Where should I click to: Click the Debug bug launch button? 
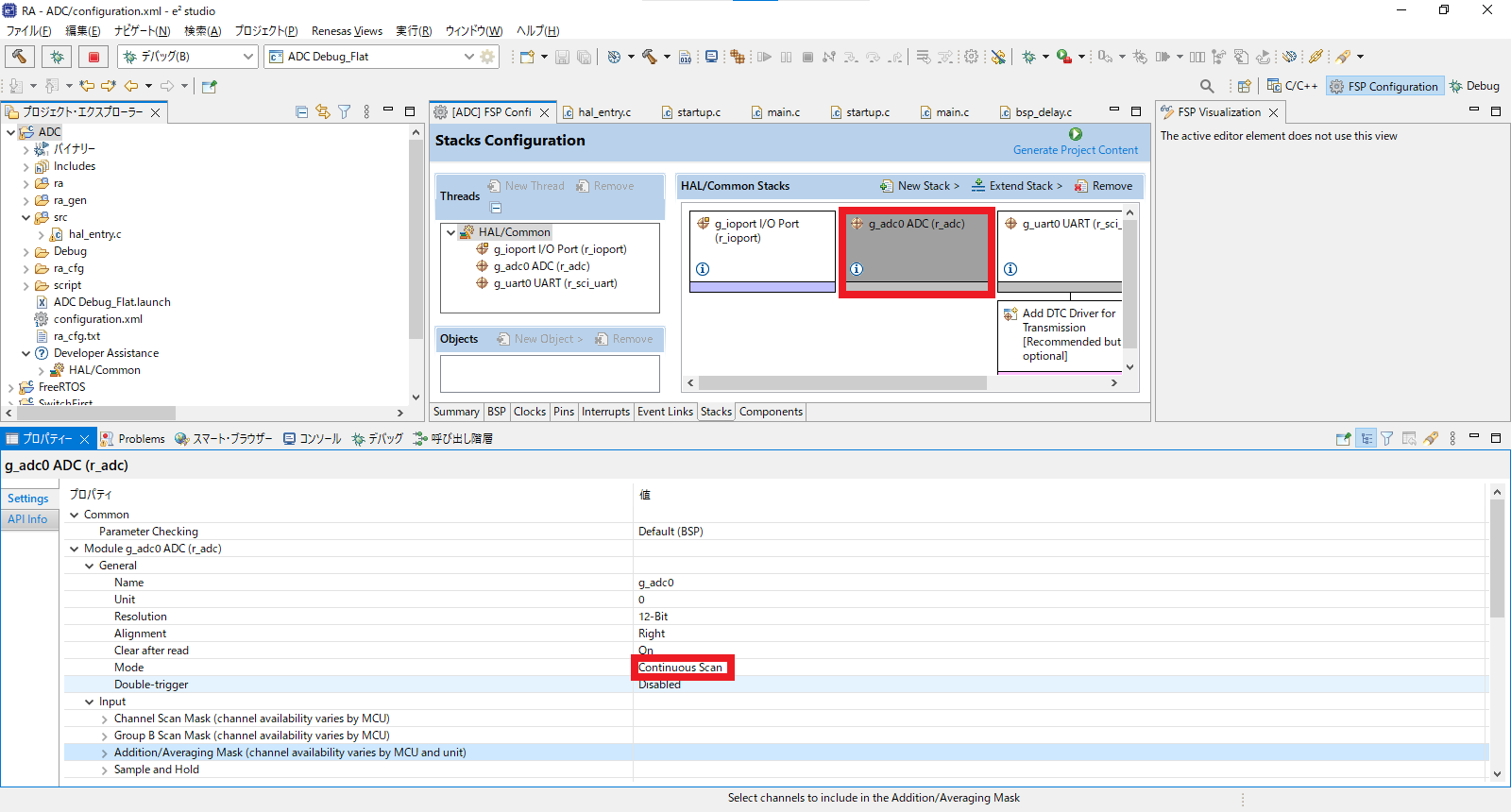point(57,57)
